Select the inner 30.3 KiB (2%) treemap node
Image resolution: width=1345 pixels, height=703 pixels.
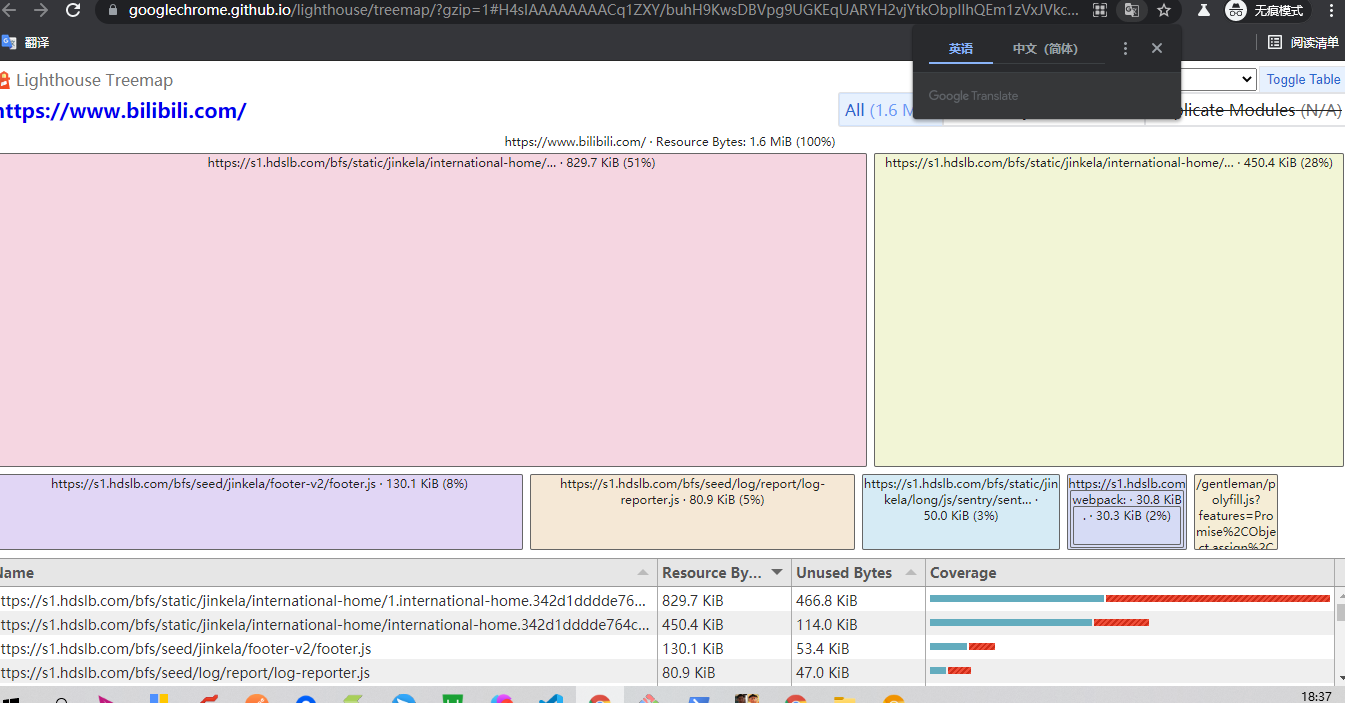click(1127, 526)
